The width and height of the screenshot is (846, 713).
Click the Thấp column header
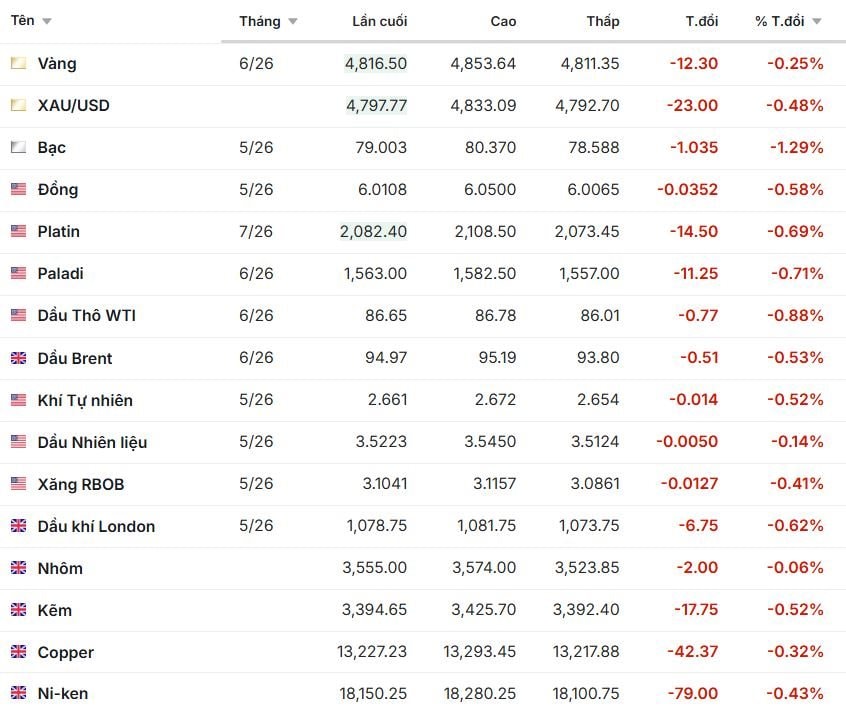pyautogui.click(x=603, y=21)
